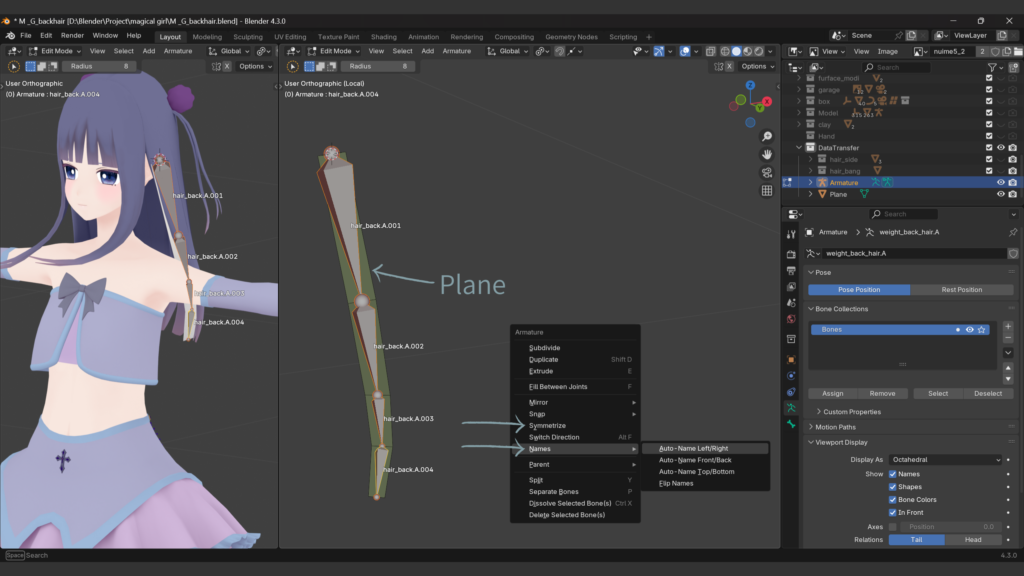1024x576 pixels.
Task: Select wireframe viewport shading in right viewport
Action: [725, 51]
